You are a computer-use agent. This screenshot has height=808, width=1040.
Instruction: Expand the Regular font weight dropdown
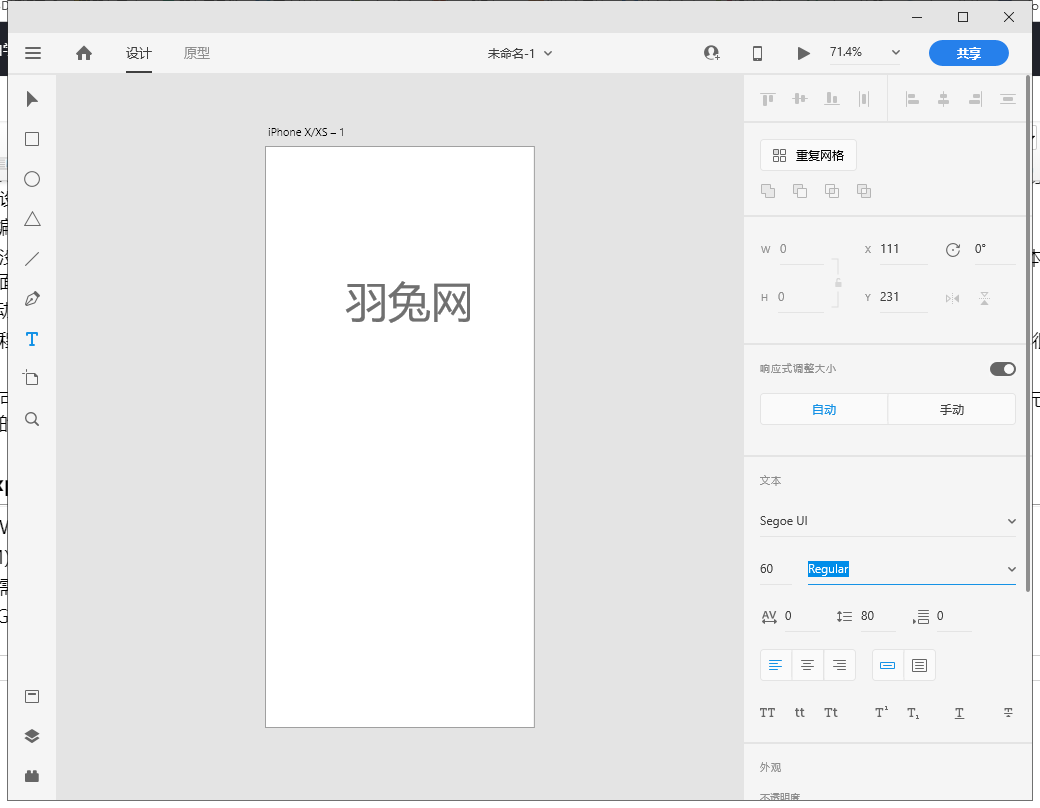pos(1011,569)
